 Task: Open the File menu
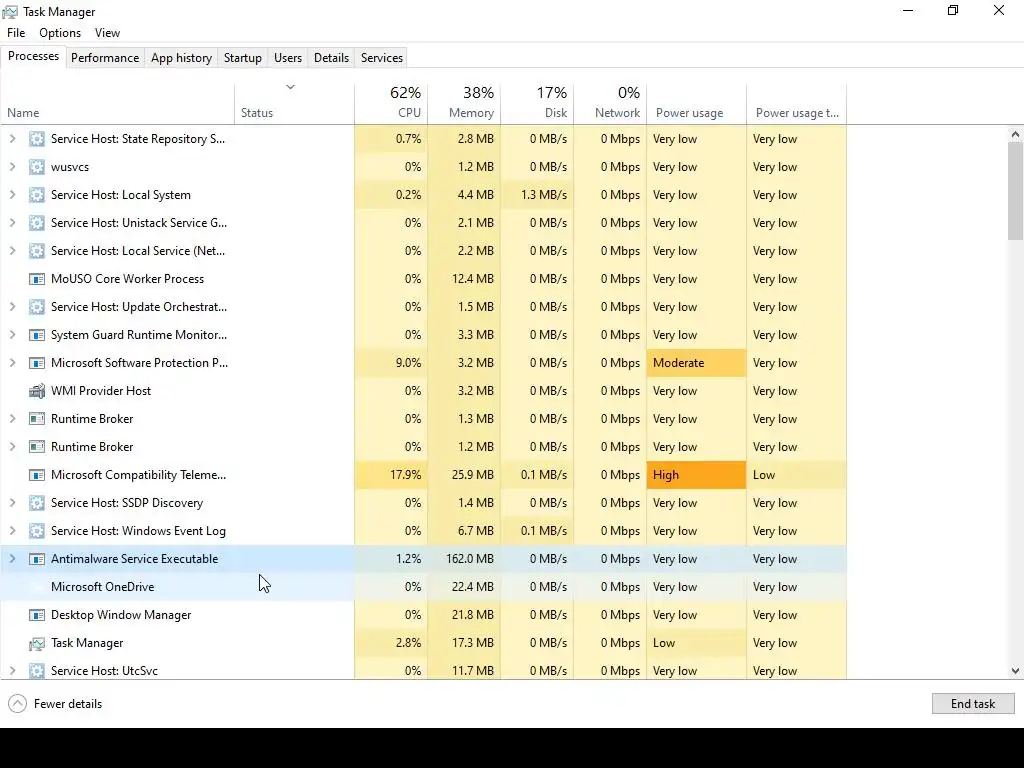[16, 33]
